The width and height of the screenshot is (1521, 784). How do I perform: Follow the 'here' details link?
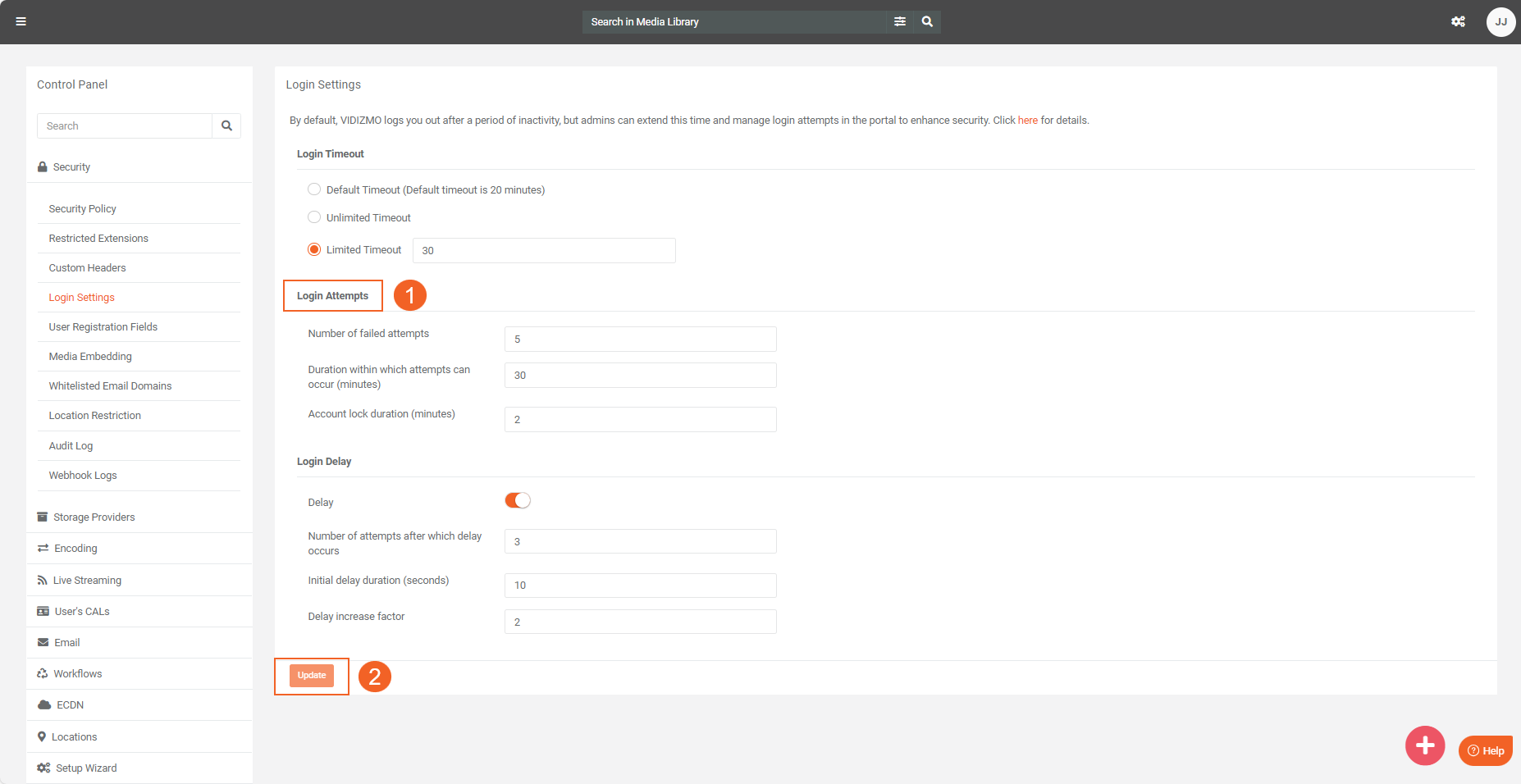click(1027, 121)
